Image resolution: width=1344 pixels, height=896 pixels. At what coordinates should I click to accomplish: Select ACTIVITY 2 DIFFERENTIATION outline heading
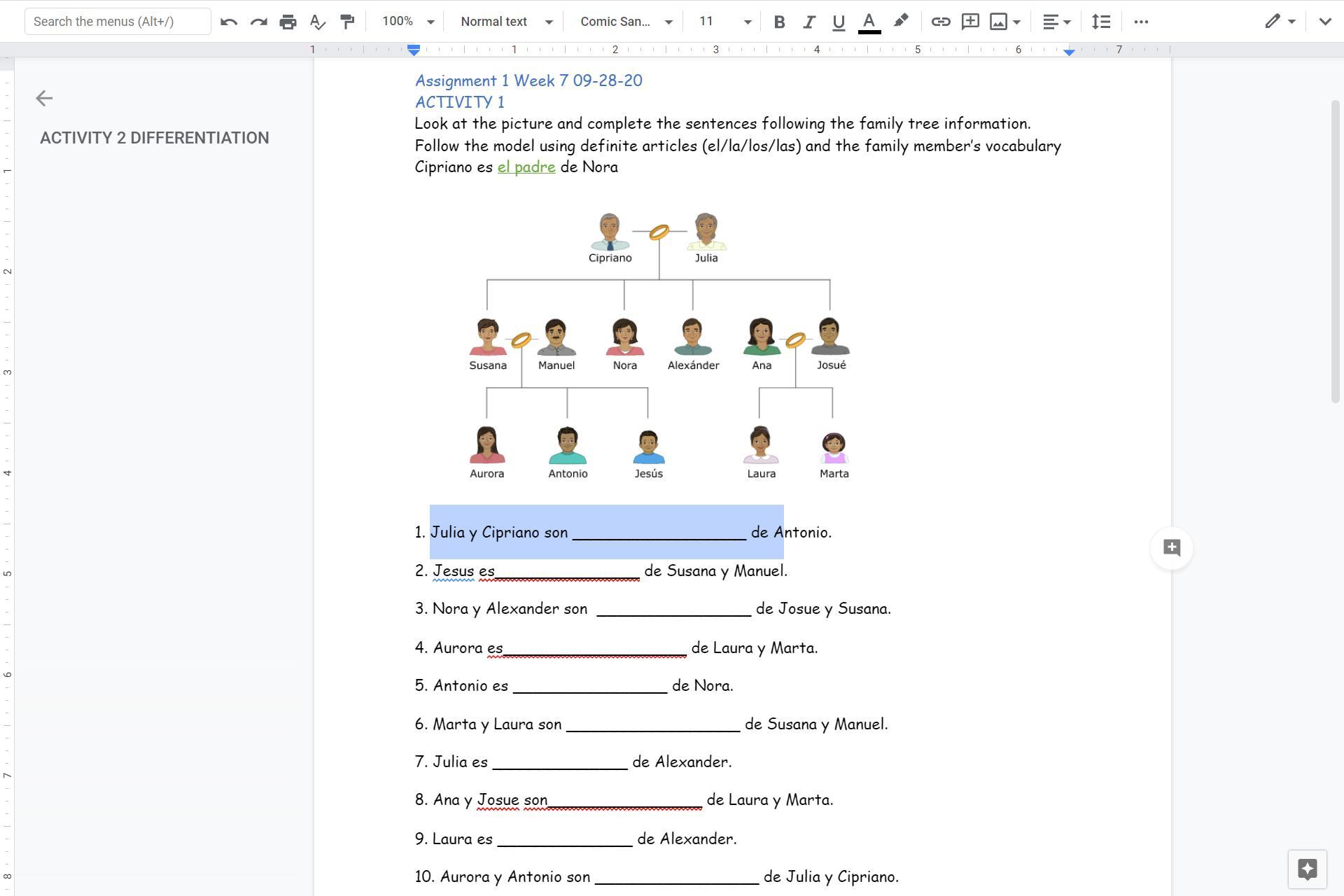[154, 138]
